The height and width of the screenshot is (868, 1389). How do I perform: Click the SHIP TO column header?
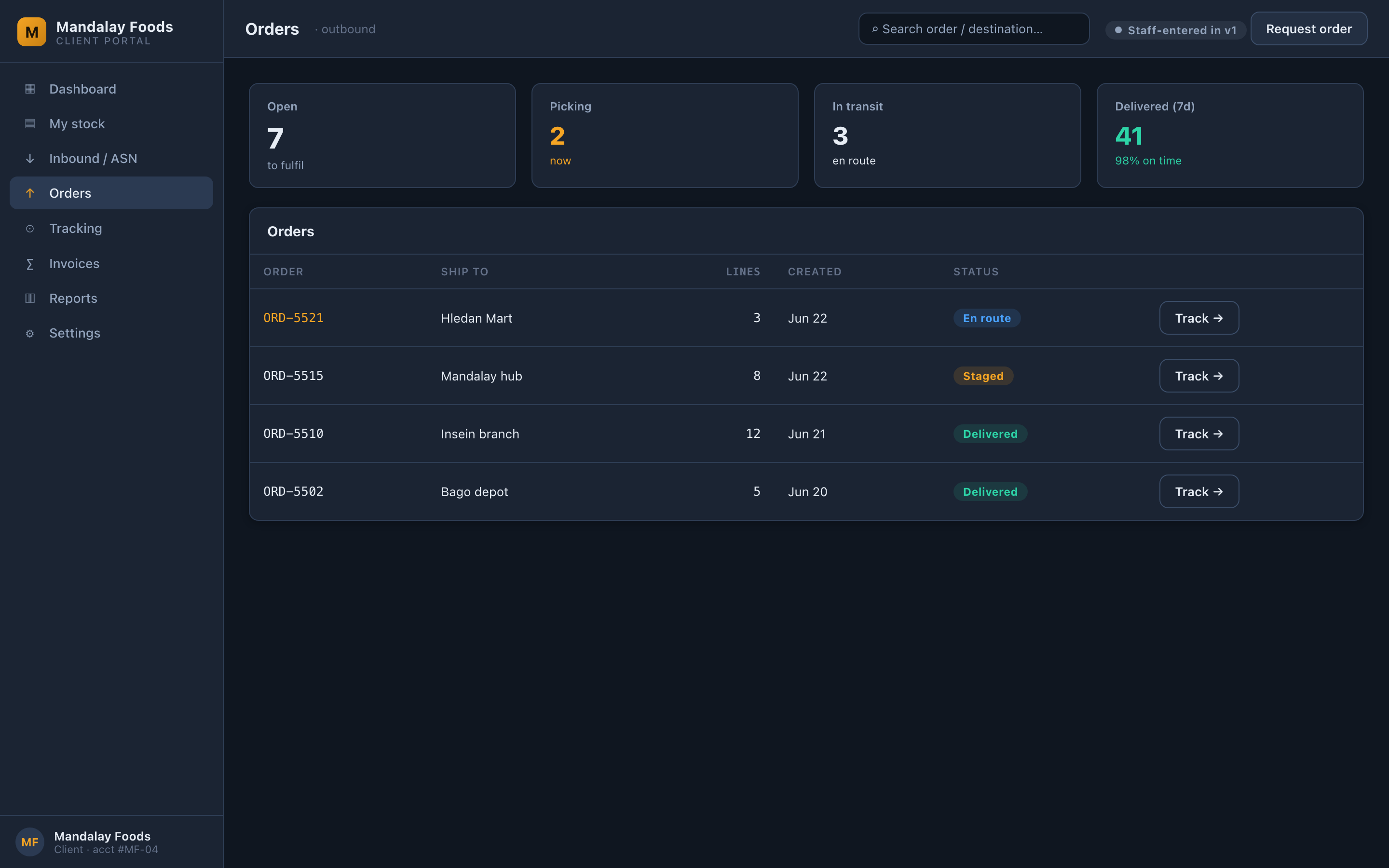464,272
